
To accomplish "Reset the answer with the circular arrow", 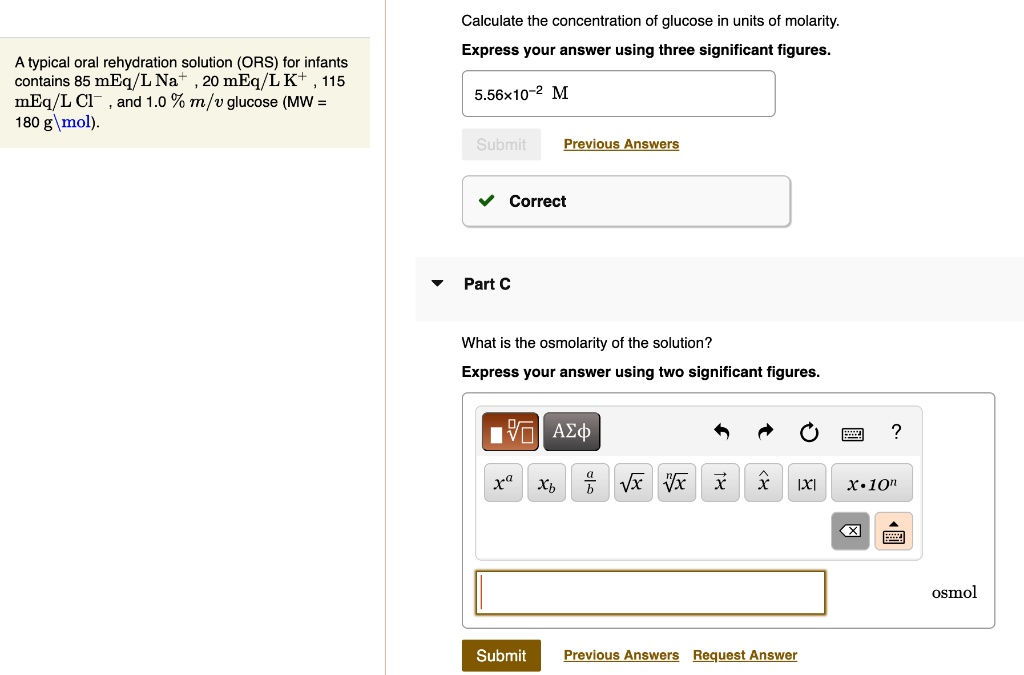I will (x=808, y=431).
